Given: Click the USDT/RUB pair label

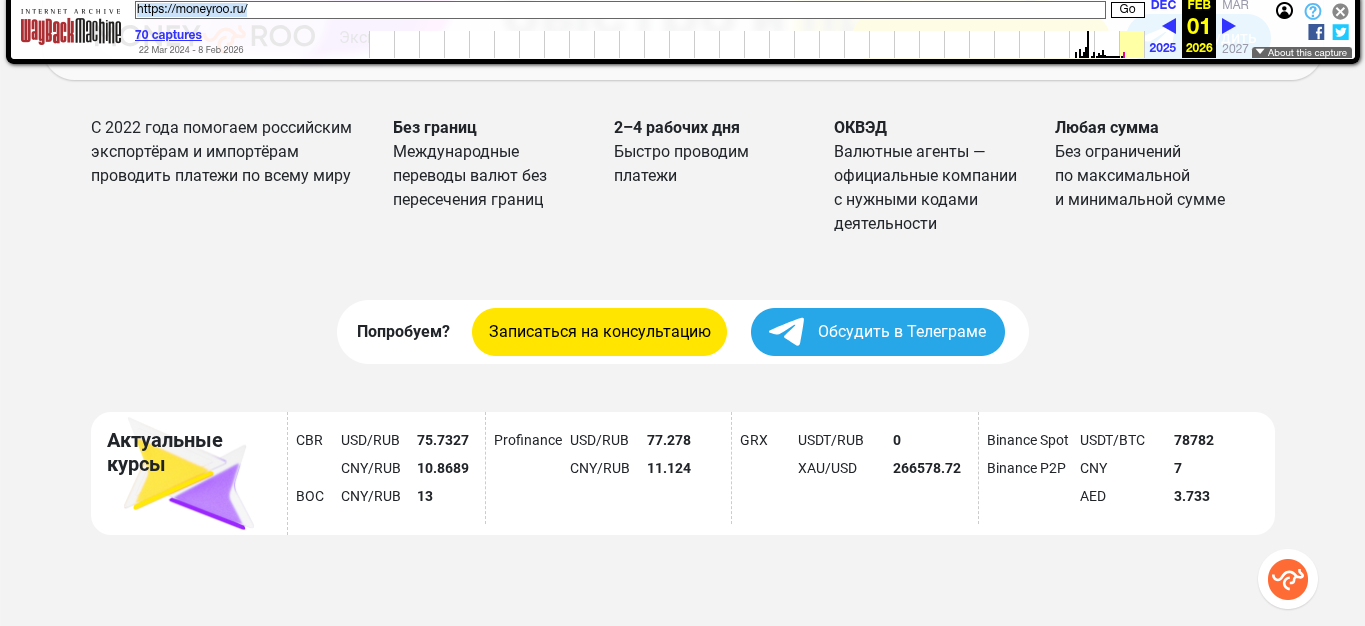Looking at the screenshot, I should [x=831, y=440].
